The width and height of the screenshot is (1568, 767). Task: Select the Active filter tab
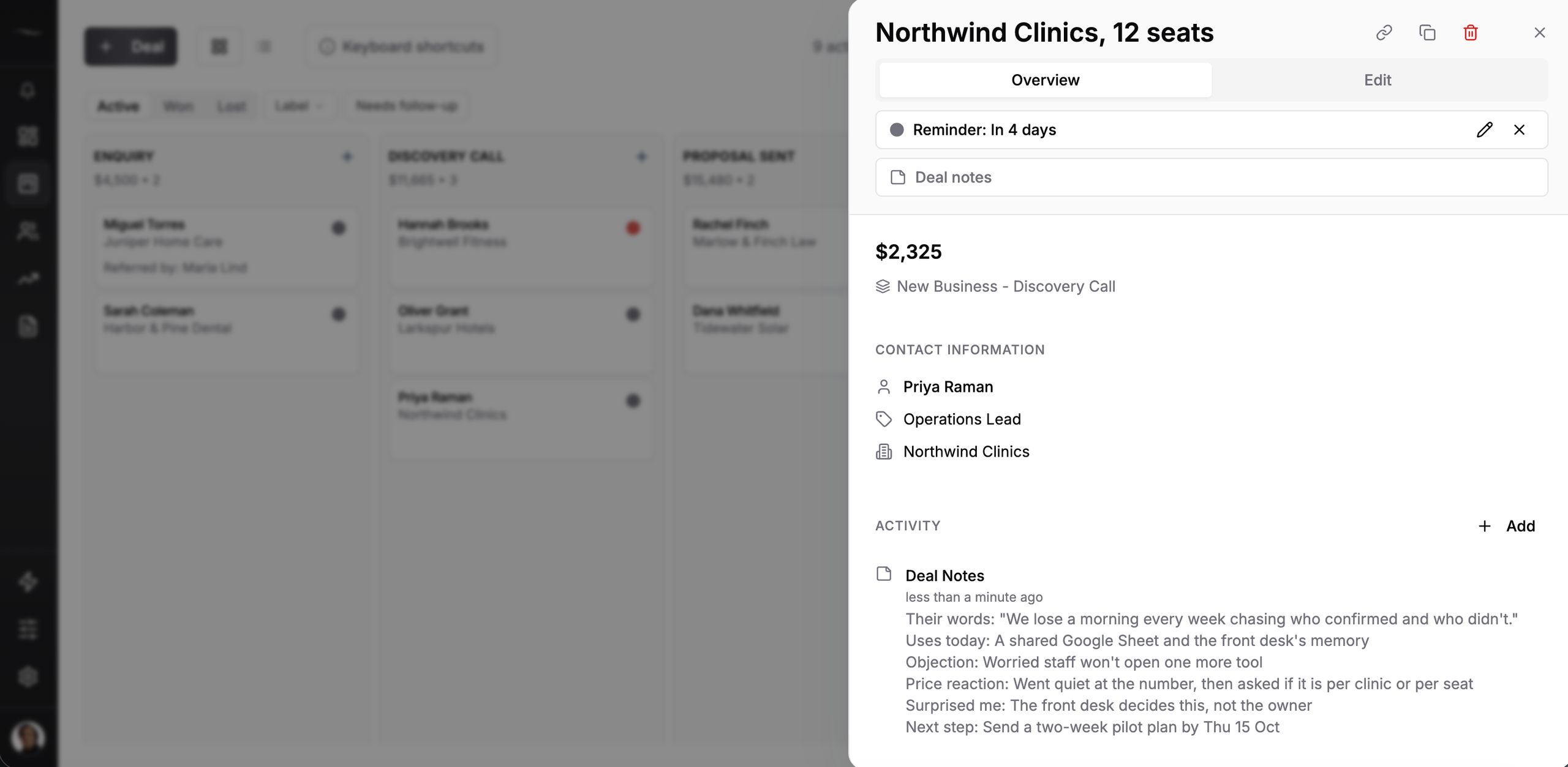(118, 107)
